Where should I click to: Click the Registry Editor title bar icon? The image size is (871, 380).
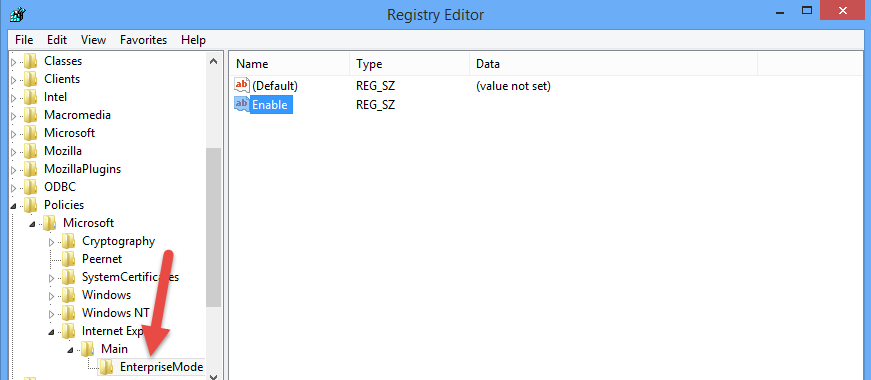(17, 13)
